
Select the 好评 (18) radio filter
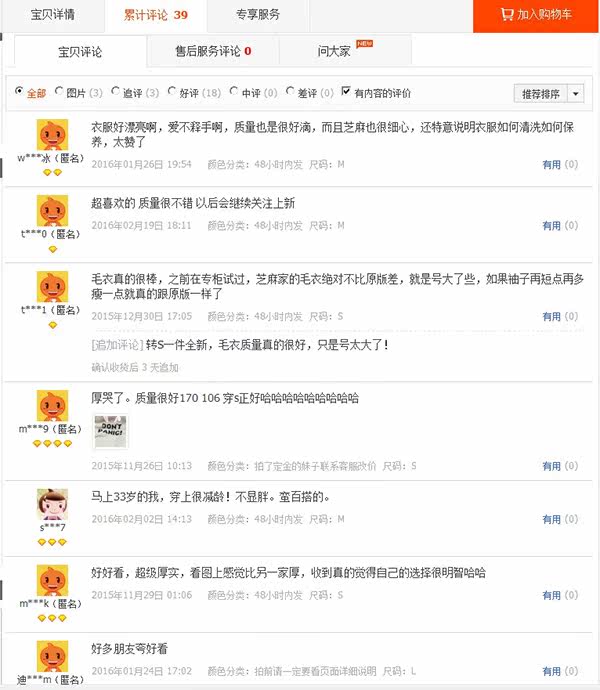pyautogui.click(x=172, y=91)
